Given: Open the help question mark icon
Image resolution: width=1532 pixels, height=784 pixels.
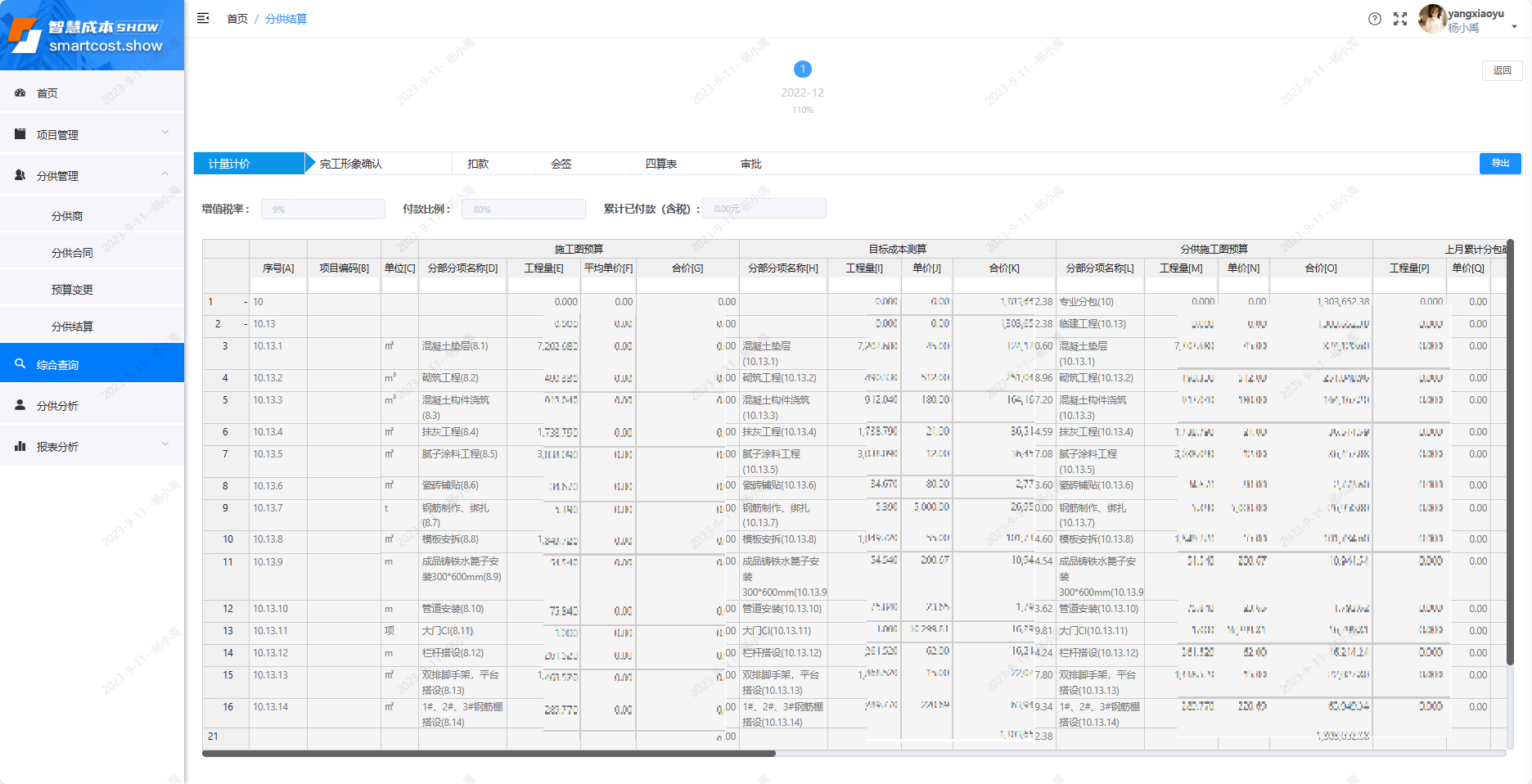Looking at the screenshot, I should pos(1375,19).
